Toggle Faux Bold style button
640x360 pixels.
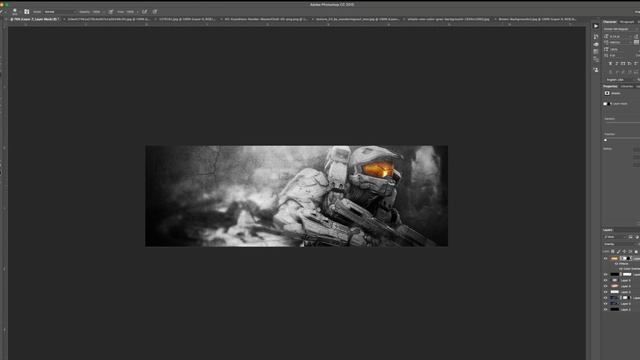(610, 64)
